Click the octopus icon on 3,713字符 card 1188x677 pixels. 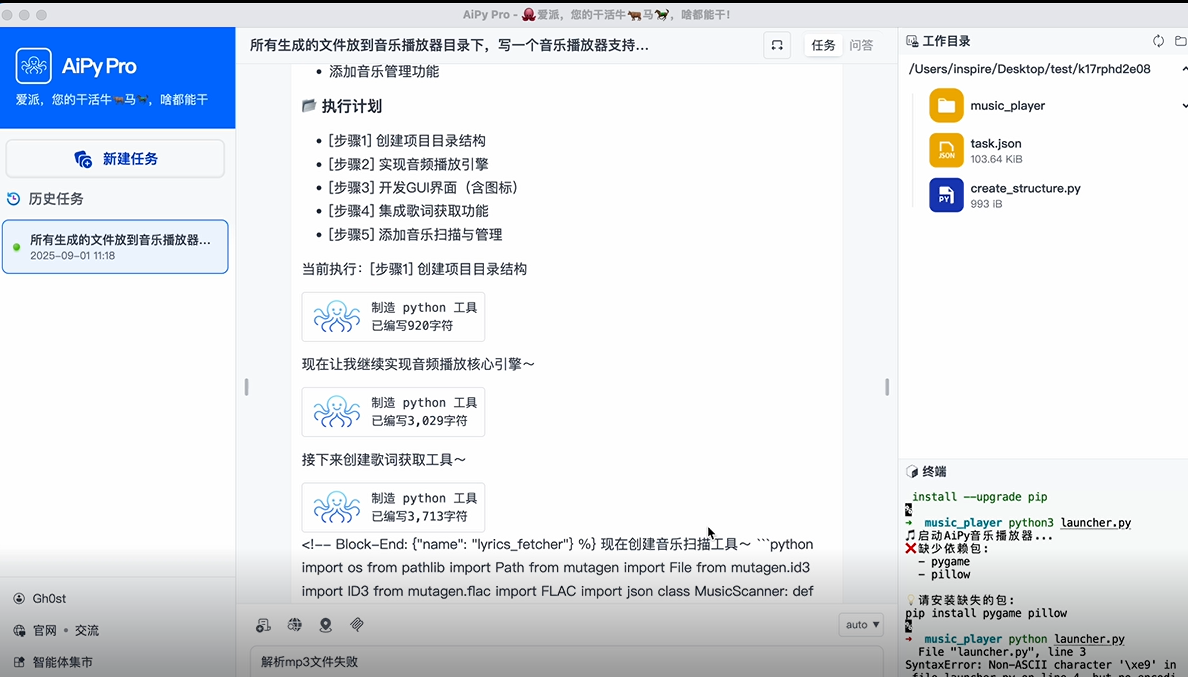click(x=337, y=507)
